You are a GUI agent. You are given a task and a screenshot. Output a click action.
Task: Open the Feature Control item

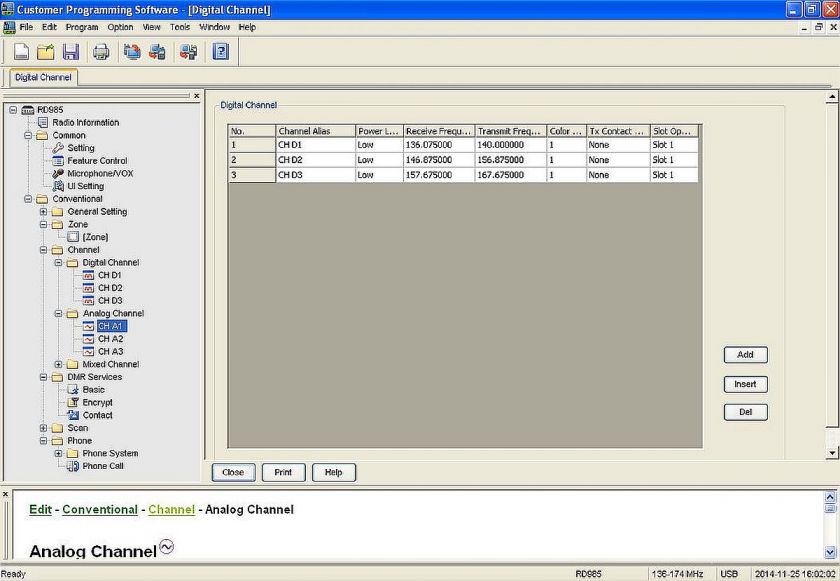click(98, 161)
